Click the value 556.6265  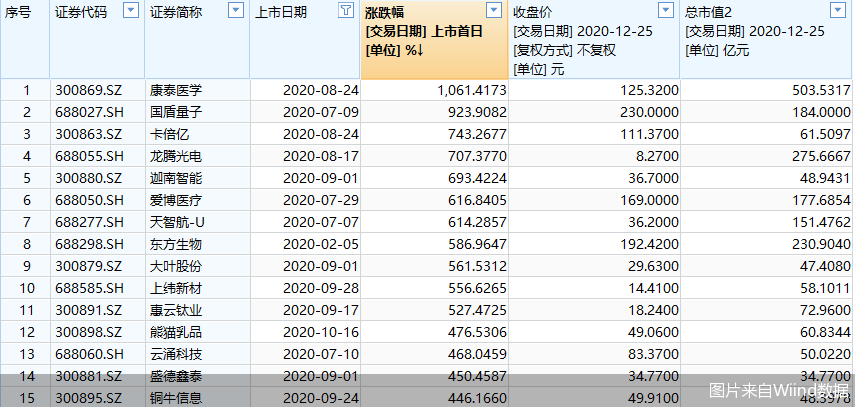pos(478,288)
